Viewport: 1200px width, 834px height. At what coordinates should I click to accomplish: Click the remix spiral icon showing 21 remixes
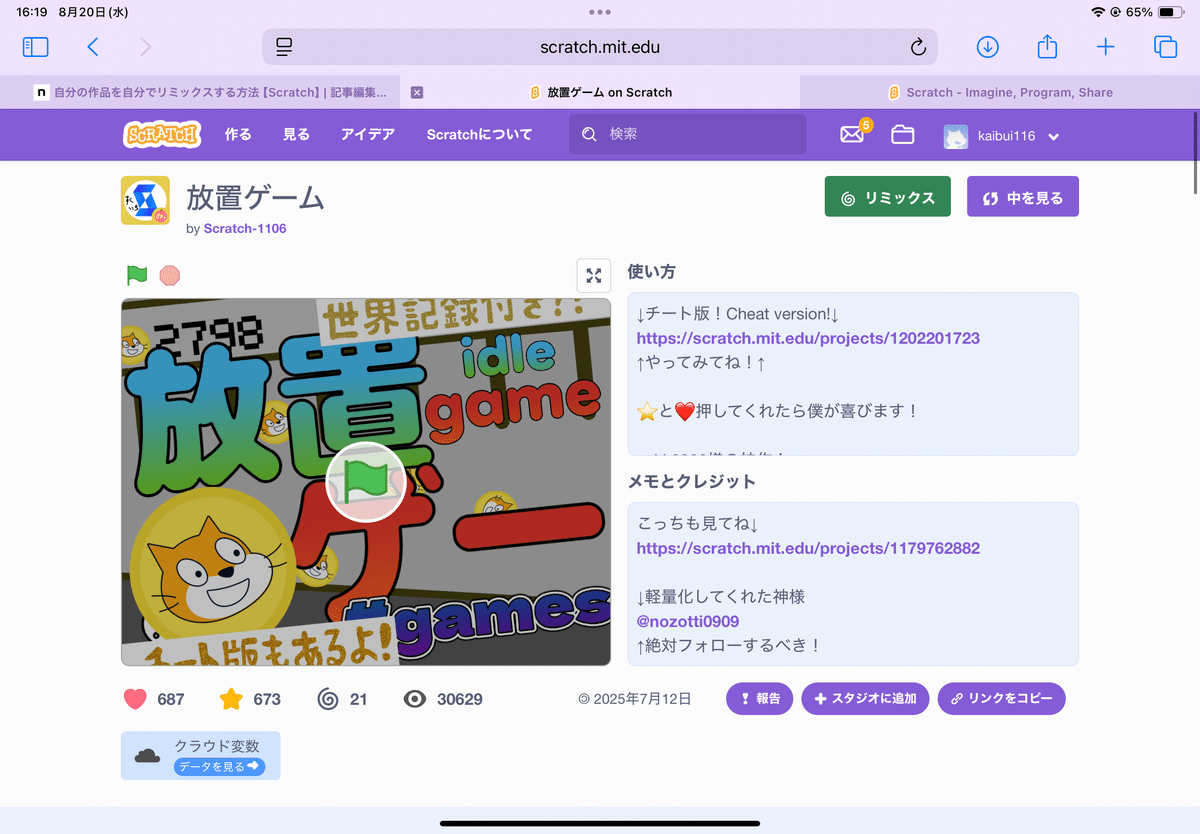(329, 698)
